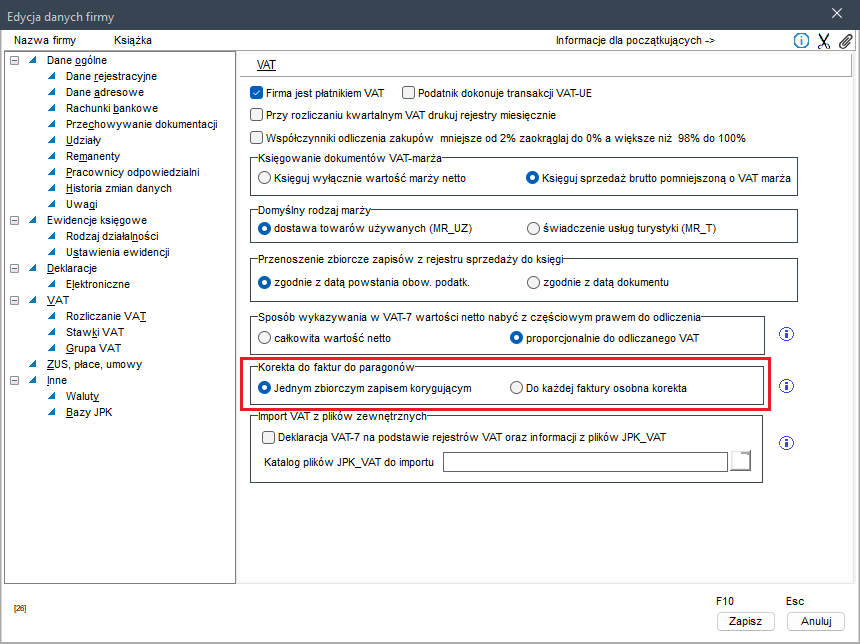Image resolution: width=860 pixels, height=644 pixels.
Task: Click blue triangle icon beside Dane rejestracyjne
Action: click(52, 76)
